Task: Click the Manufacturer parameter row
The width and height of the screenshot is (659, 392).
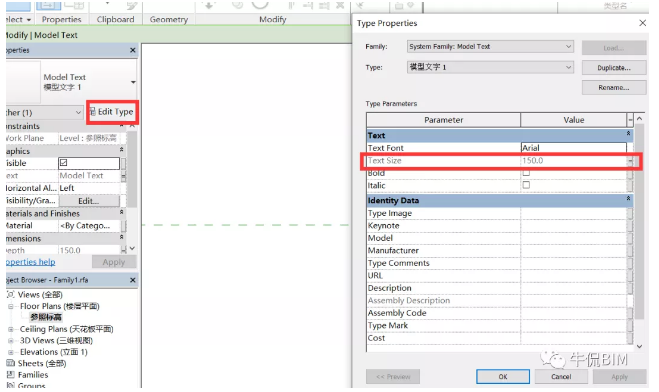Action: [497, 251]
